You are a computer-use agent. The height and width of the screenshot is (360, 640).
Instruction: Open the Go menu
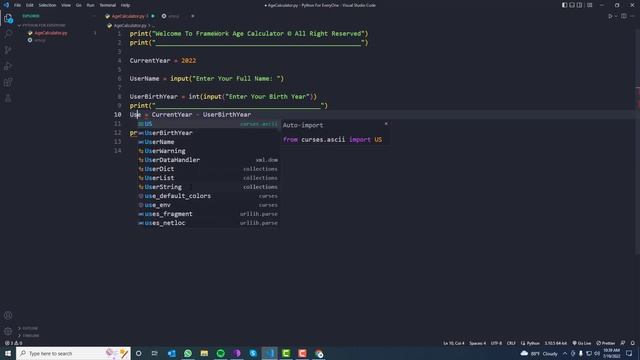[78, 5]
